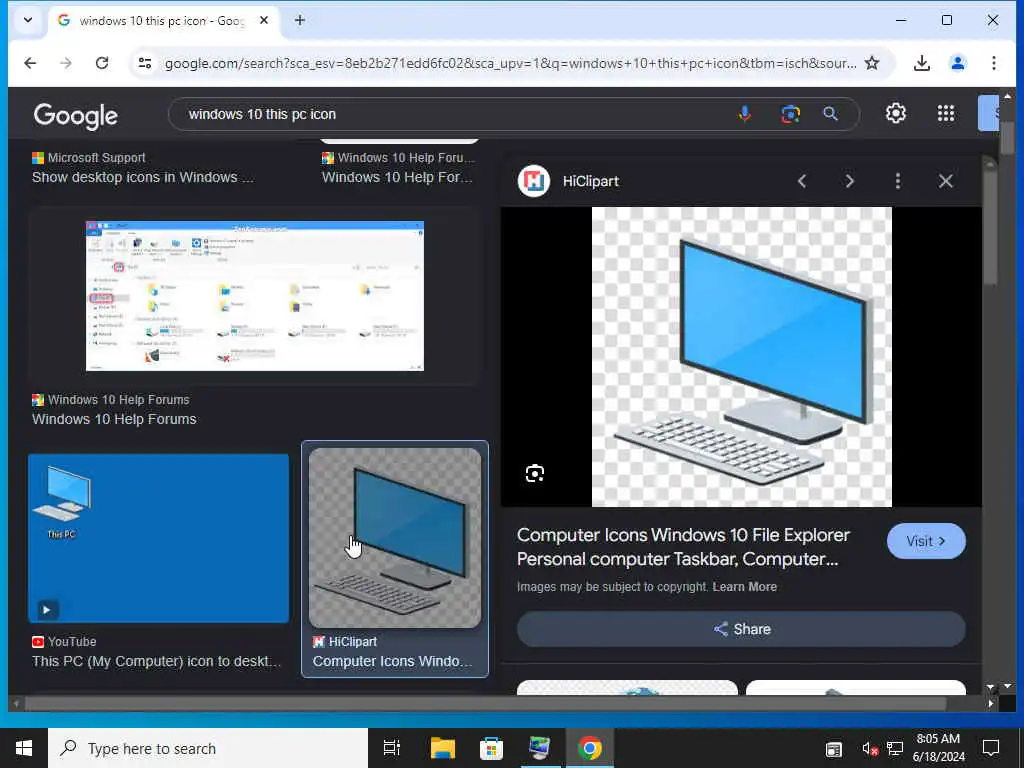Open Google quick settings gear
Viewport: 1024px width, 768px height.
[x=895, y=113]
